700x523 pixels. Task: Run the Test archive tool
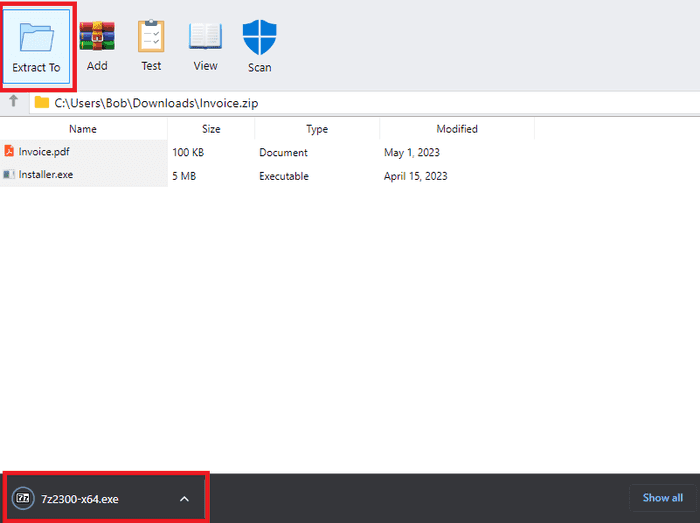(151, 46)
